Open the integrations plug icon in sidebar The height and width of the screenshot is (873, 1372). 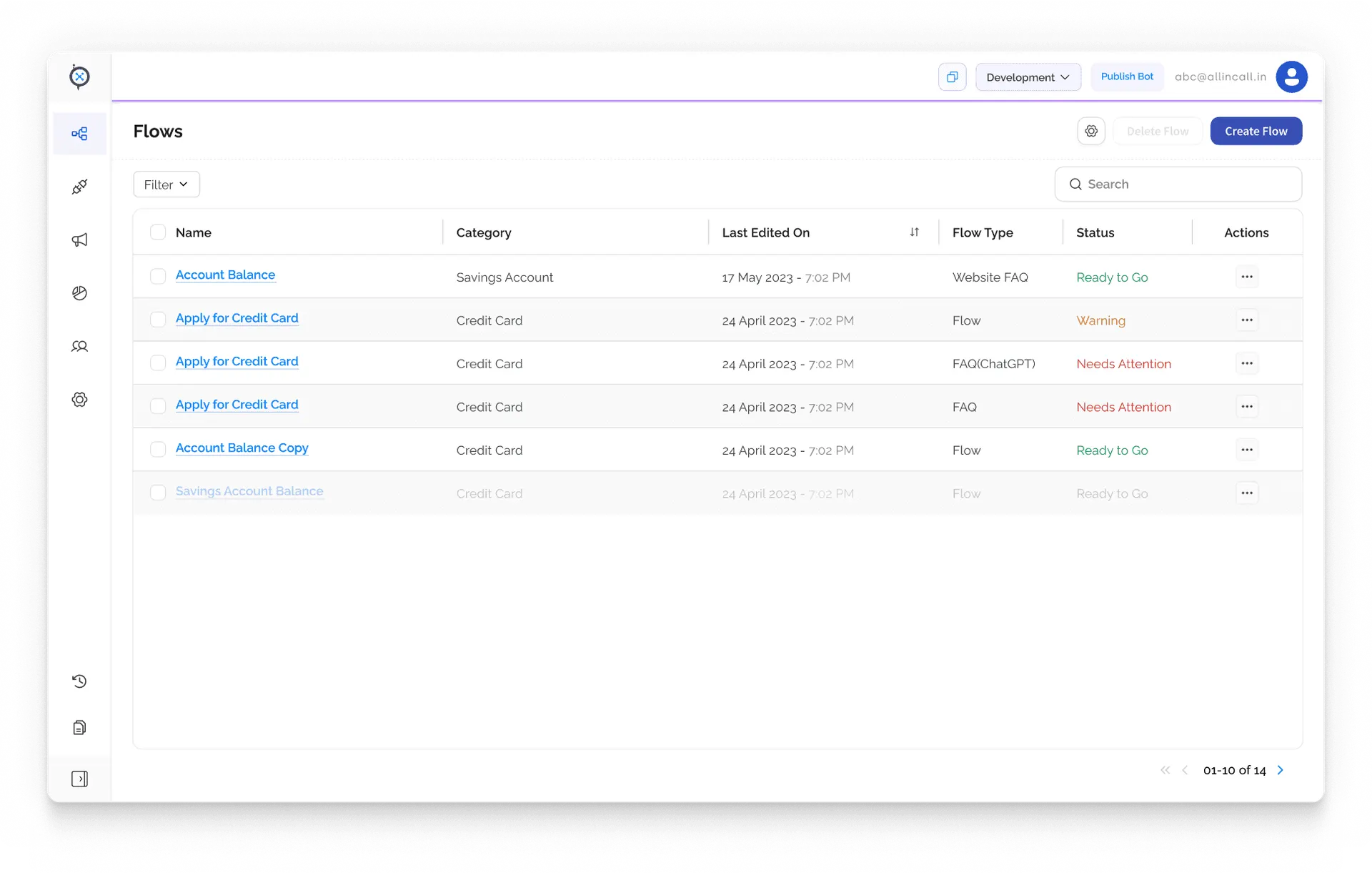tap(79, 187)
